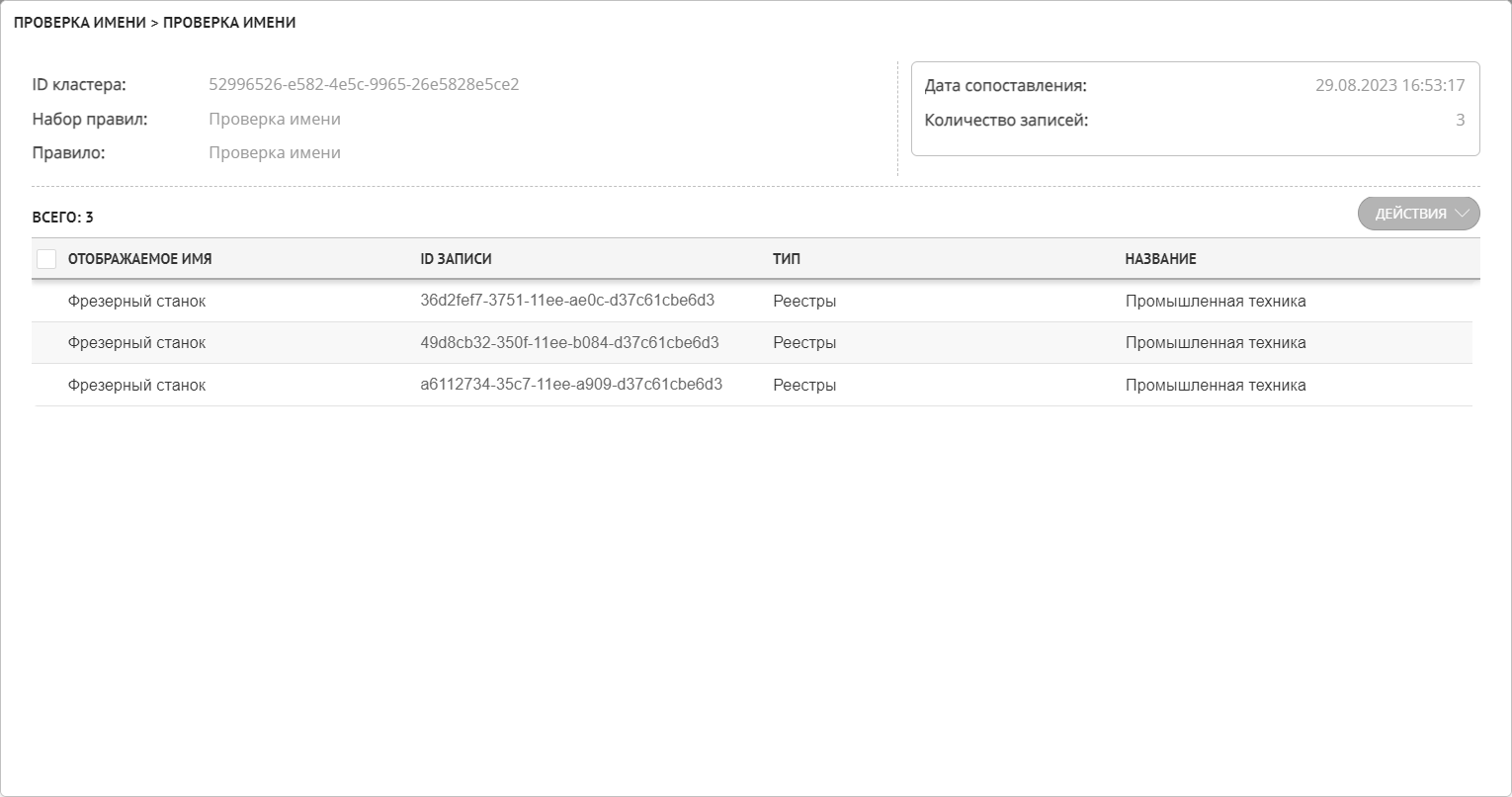Click the ID ЗАПИСИ column header
This screenshot has height=797, width=1512.
click(456, 259)
